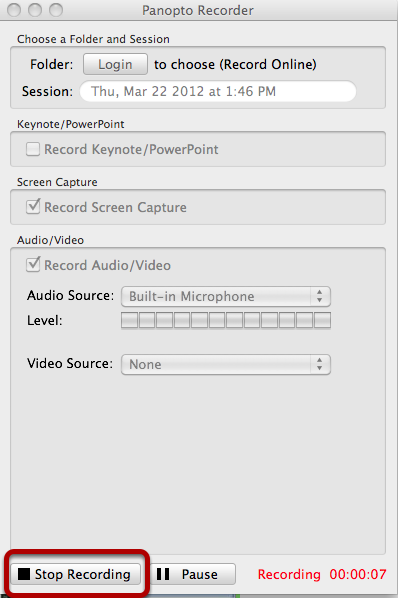Click the red Recording status text
Image resolution: width=398 pixels, height=598 pixels.
(289, 574)
